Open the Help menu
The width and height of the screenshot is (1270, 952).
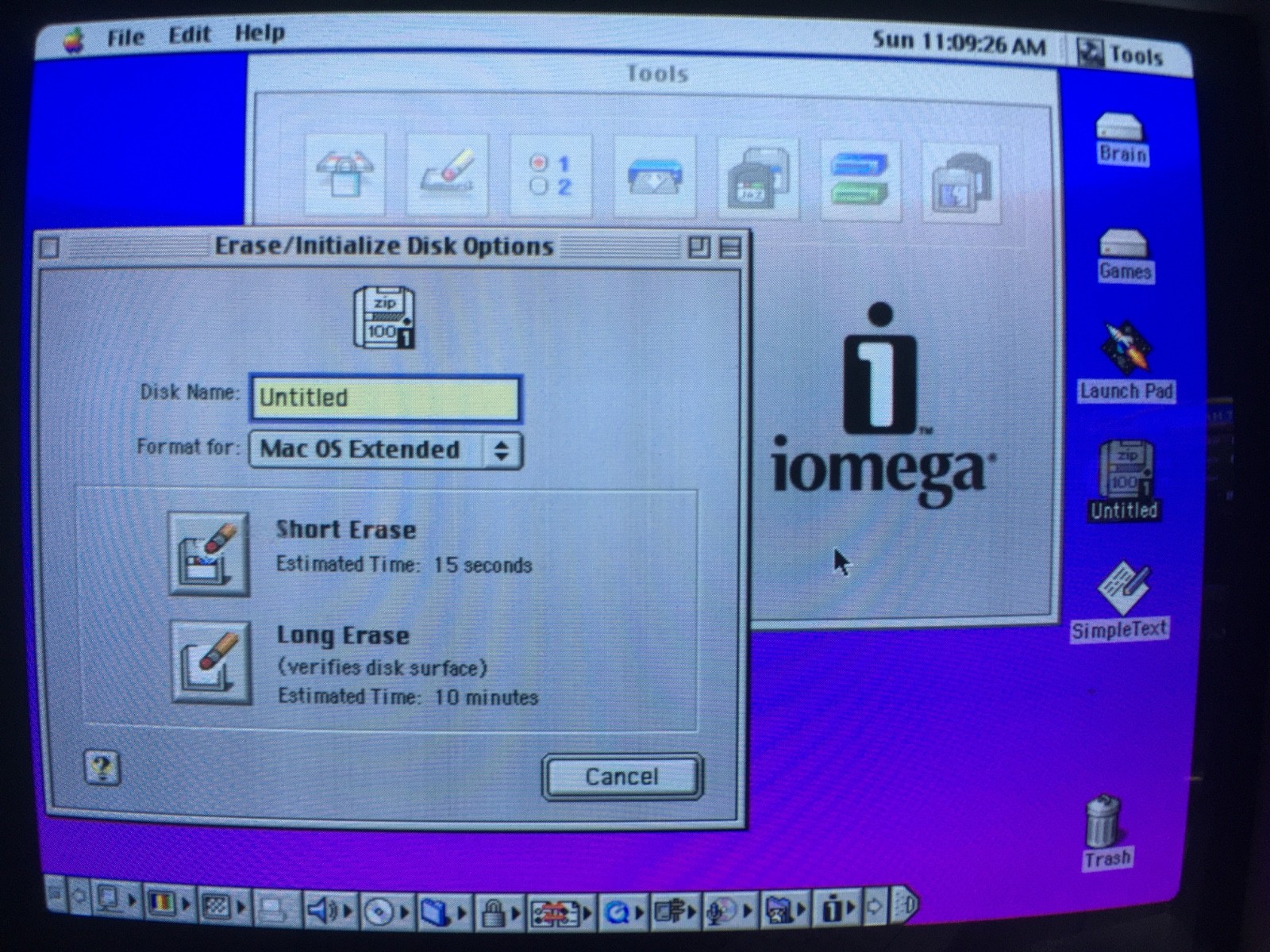[260, 33]
